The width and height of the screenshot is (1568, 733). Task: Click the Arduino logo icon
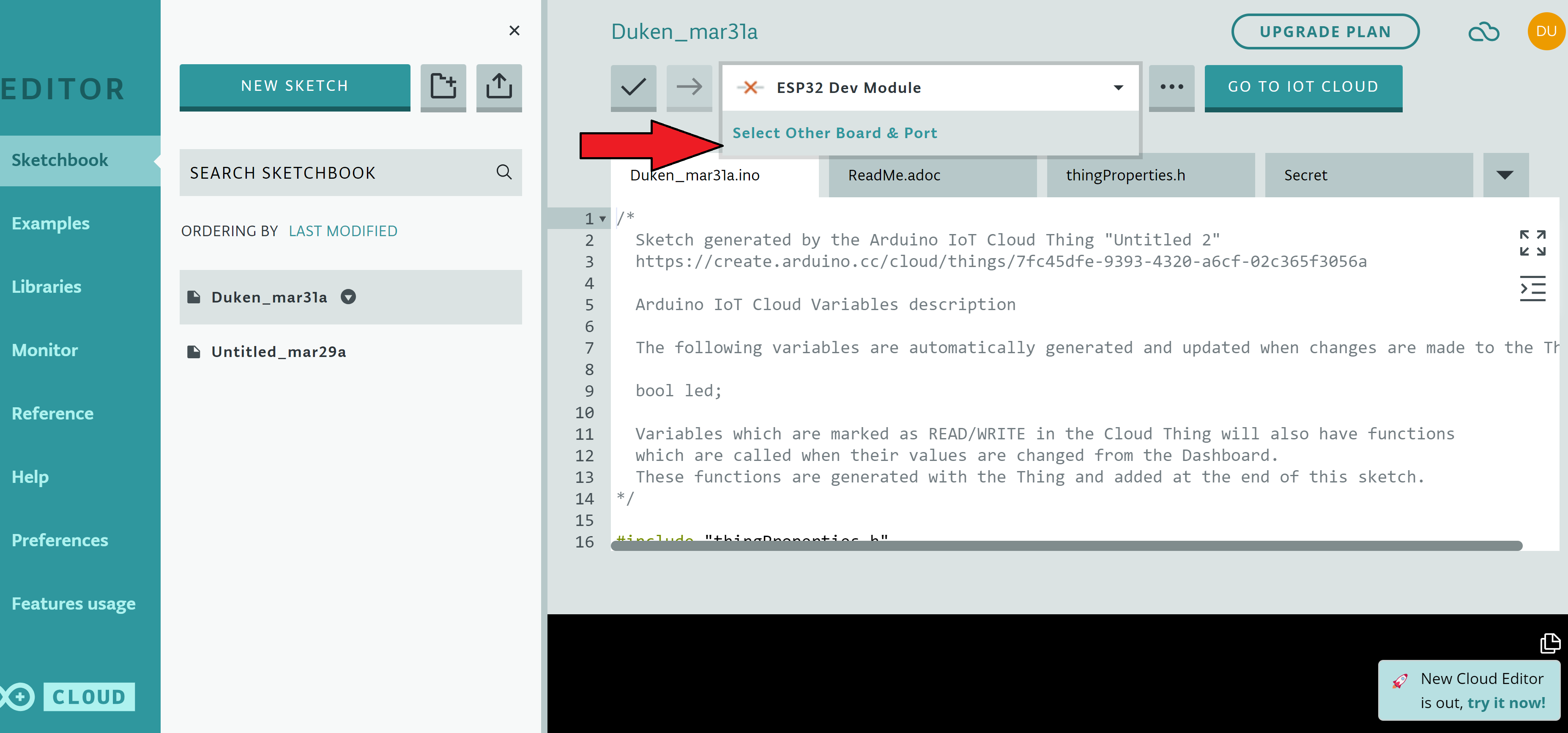point(17,697)
